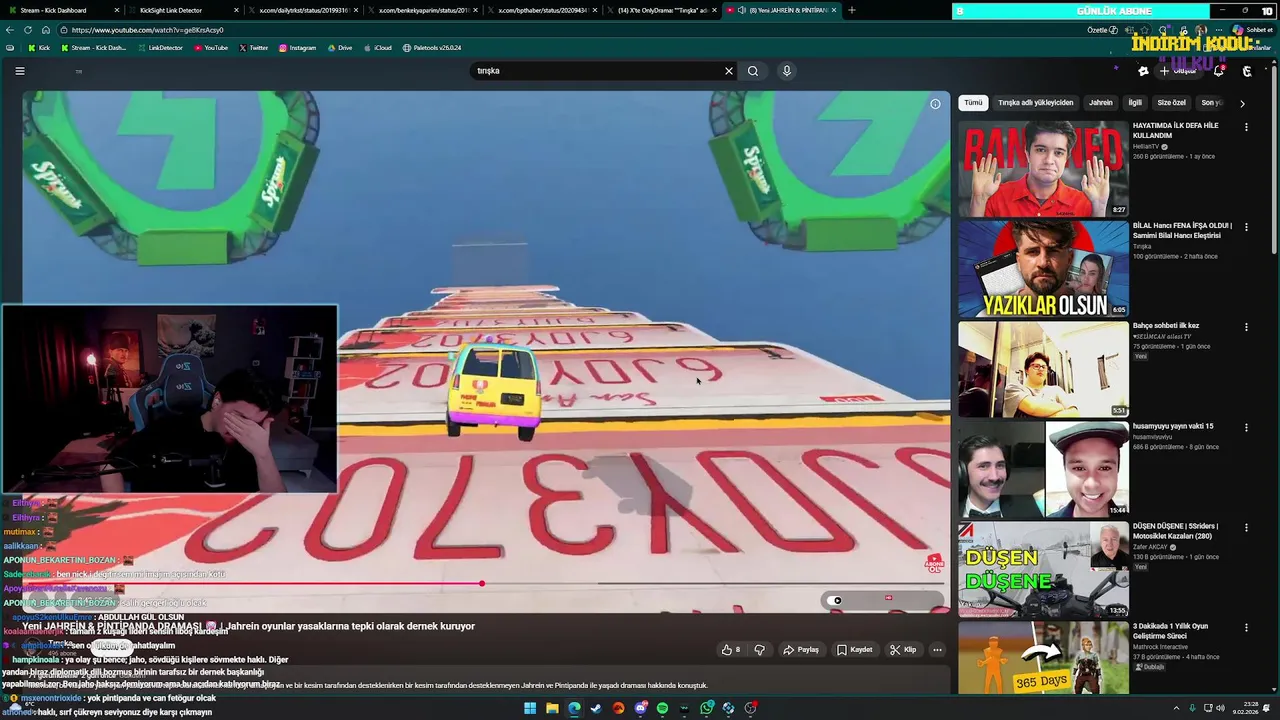Start voice search with microphone icon

[787, 71]
